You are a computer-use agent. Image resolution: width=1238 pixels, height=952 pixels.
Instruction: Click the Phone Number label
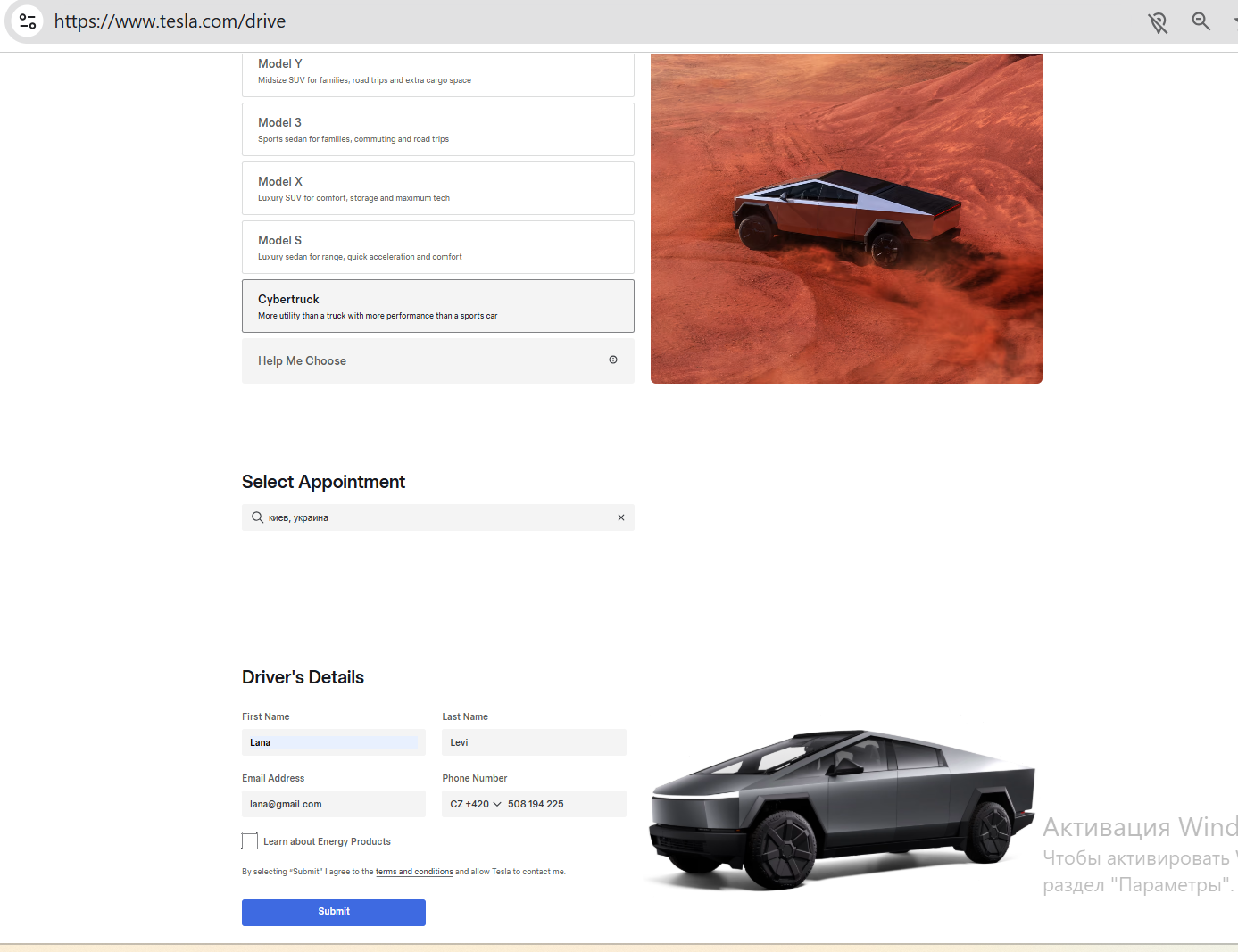(475, 778)
